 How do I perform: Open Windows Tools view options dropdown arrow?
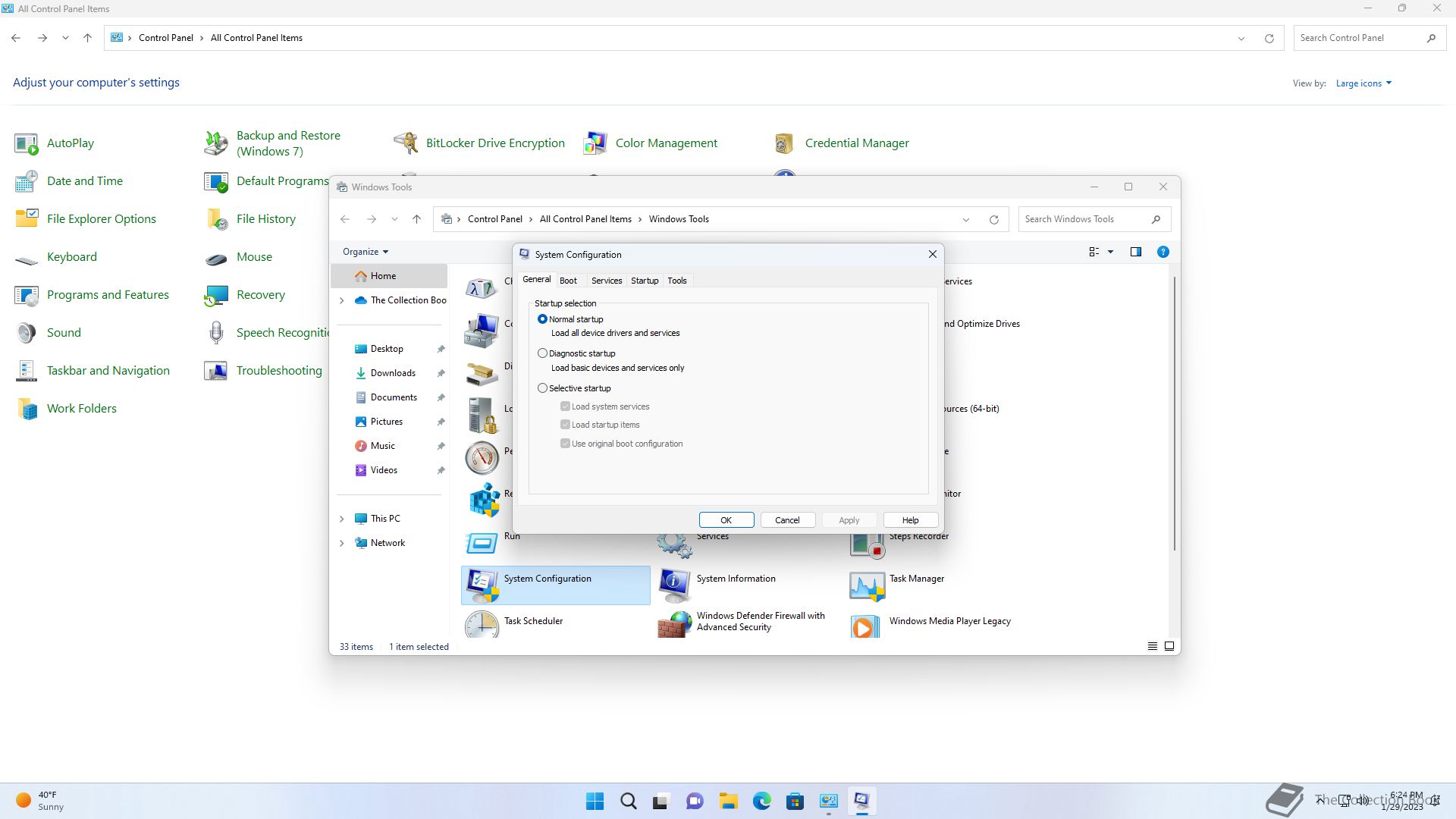coord(1110,252)
